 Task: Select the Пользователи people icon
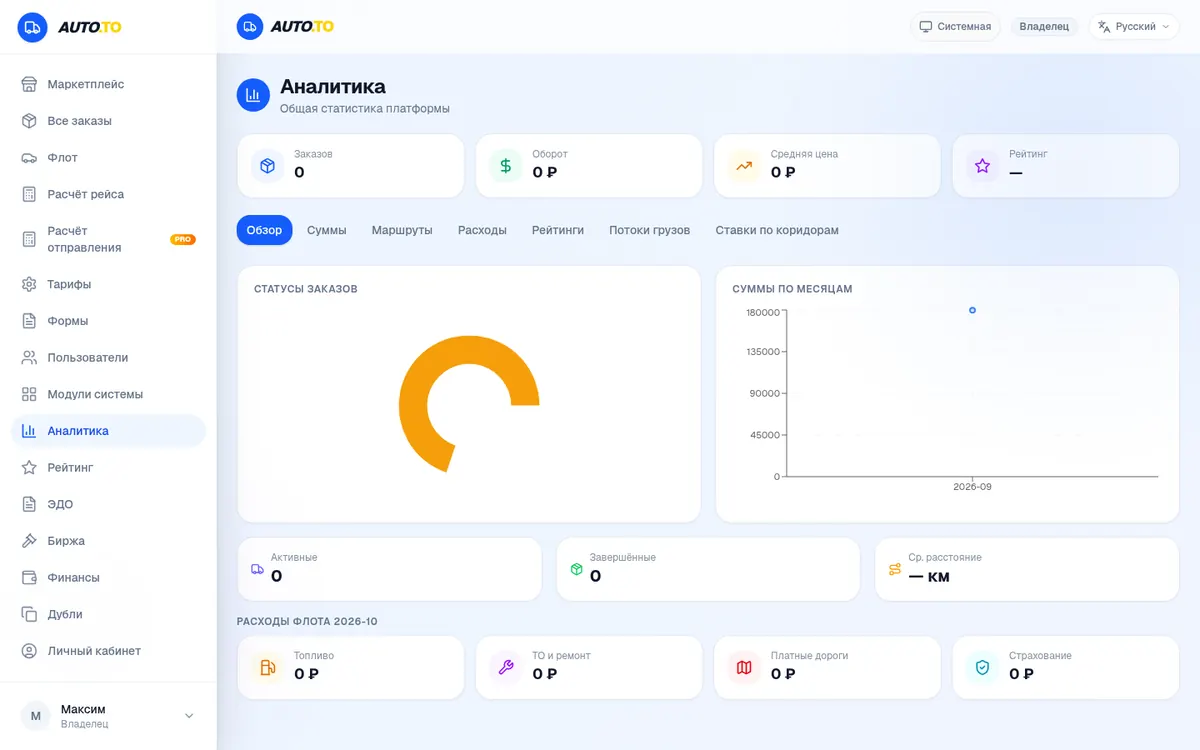[29, 358]
